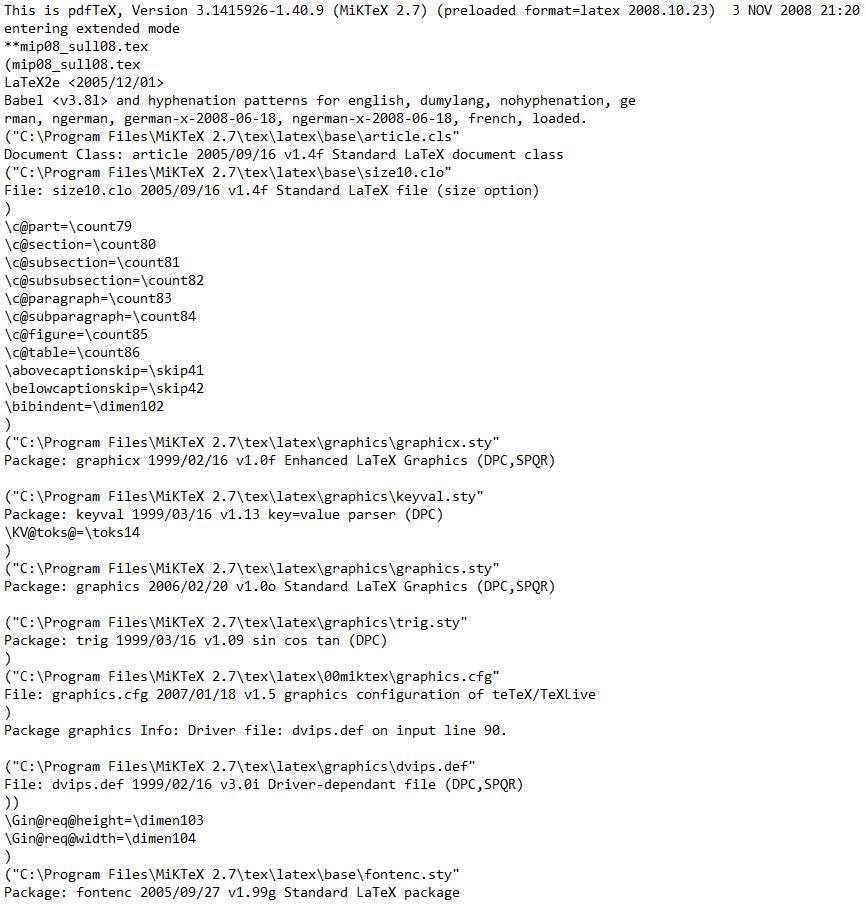Viewport: 866px width, 906px height.
Task: Click the graphics.cfg file path line
Action: [x=252, y=677]
